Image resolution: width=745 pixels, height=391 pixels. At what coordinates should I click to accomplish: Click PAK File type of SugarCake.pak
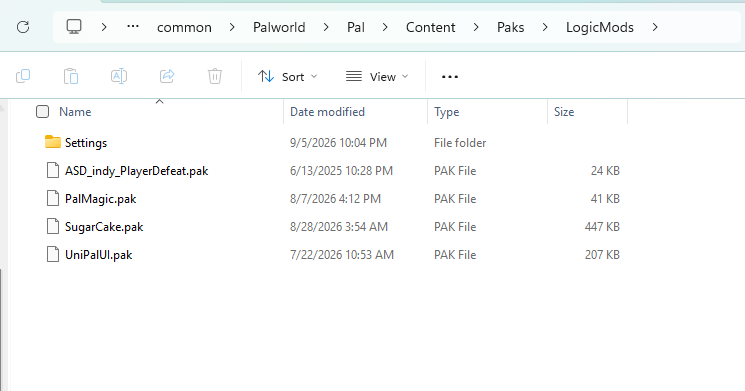pos(455,227)
